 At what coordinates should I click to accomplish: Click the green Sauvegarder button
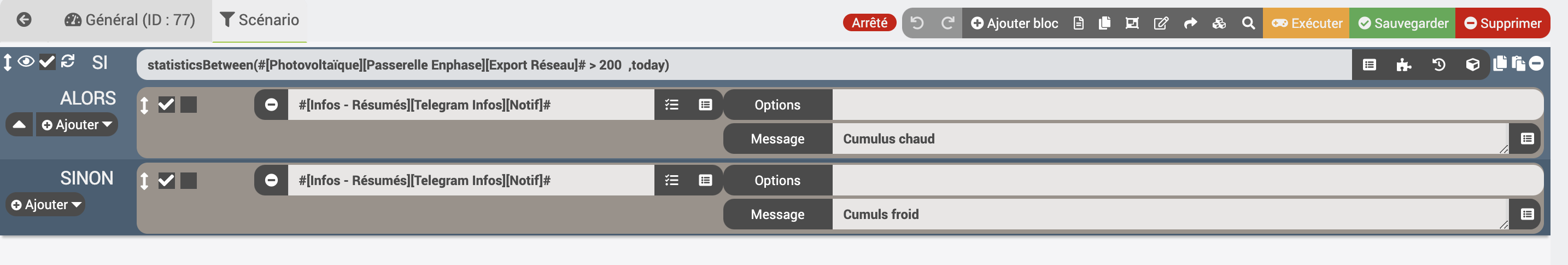(x=1402, y=23)
